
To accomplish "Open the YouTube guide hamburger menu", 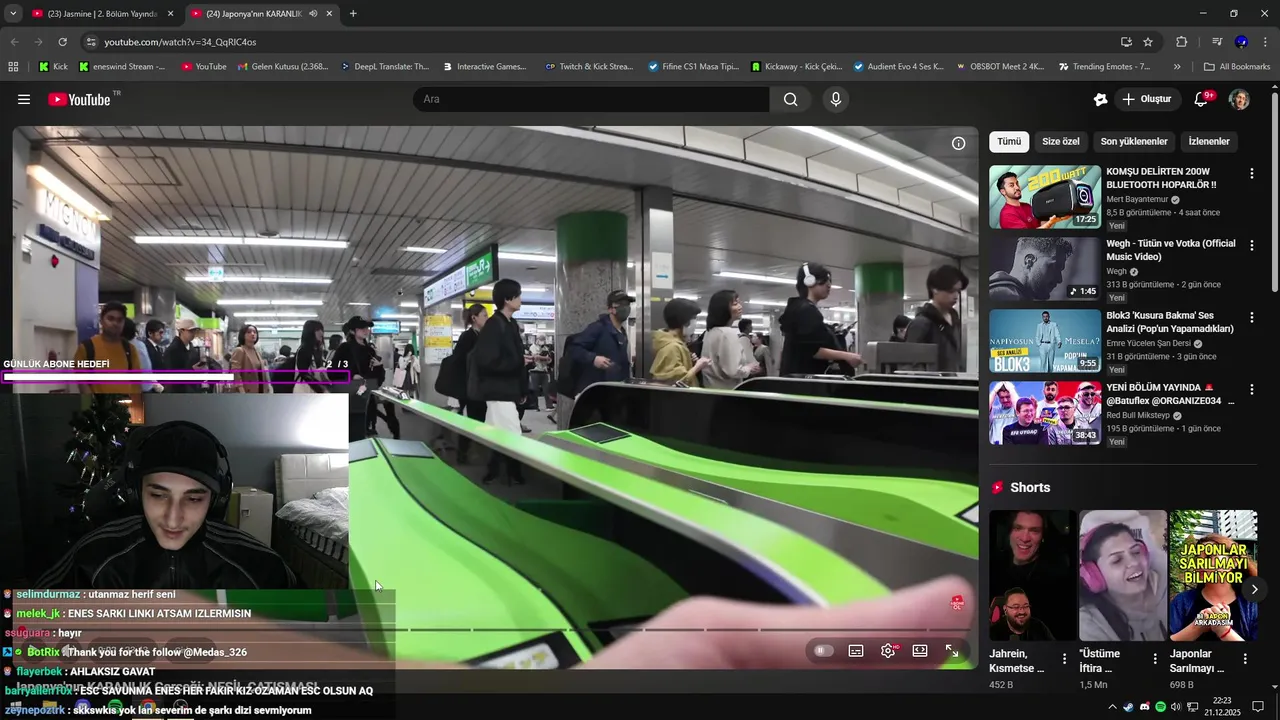I will pos(24,99).
